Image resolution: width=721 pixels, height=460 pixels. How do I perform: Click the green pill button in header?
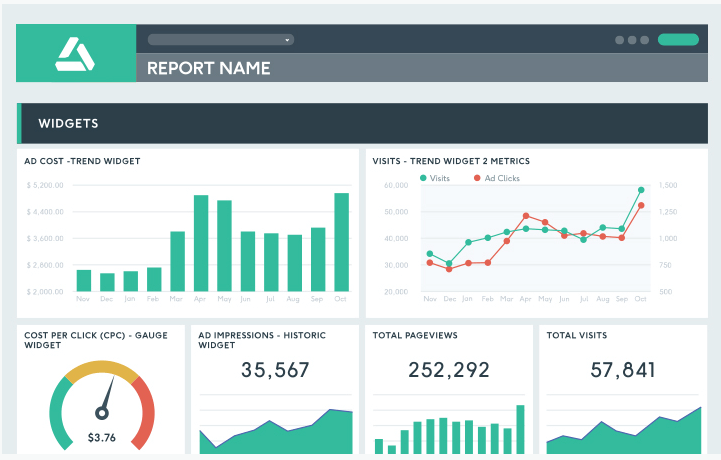678,40
